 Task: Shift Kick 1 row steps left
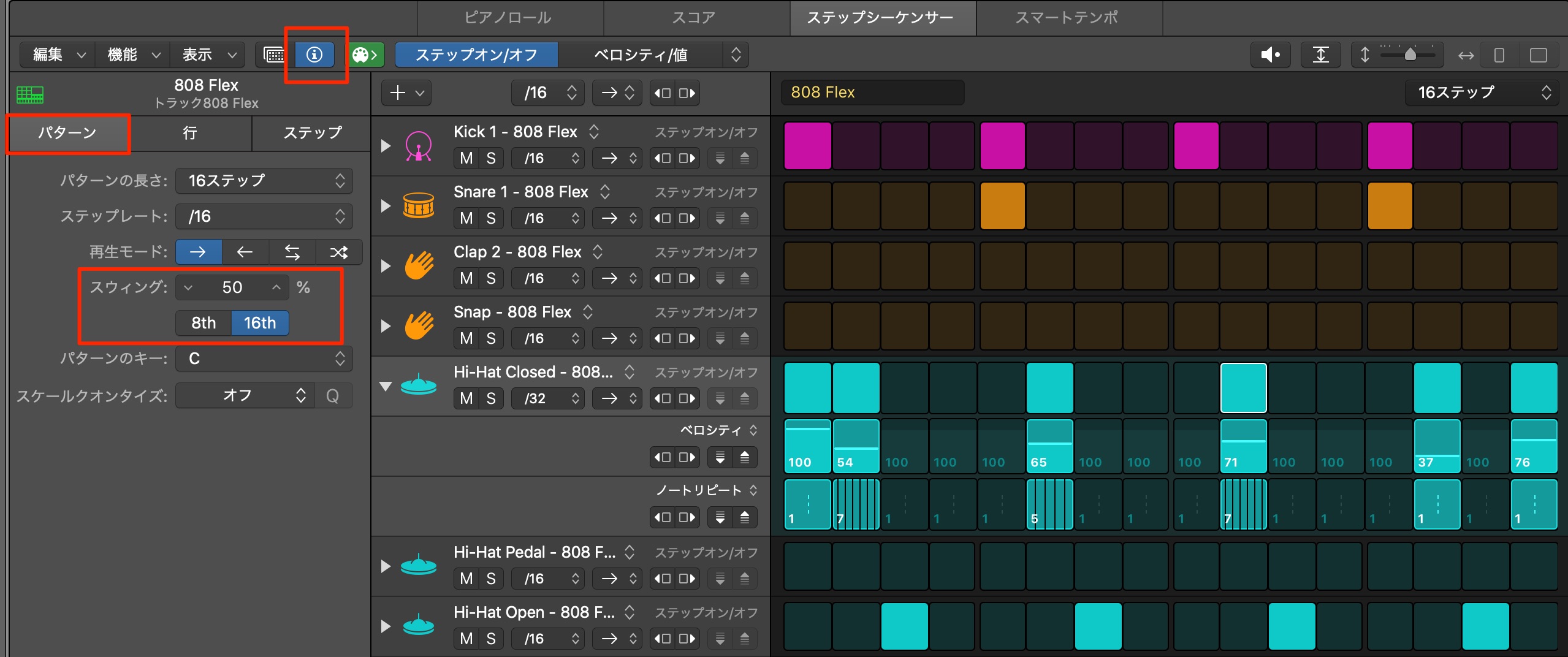click(662, 158)
